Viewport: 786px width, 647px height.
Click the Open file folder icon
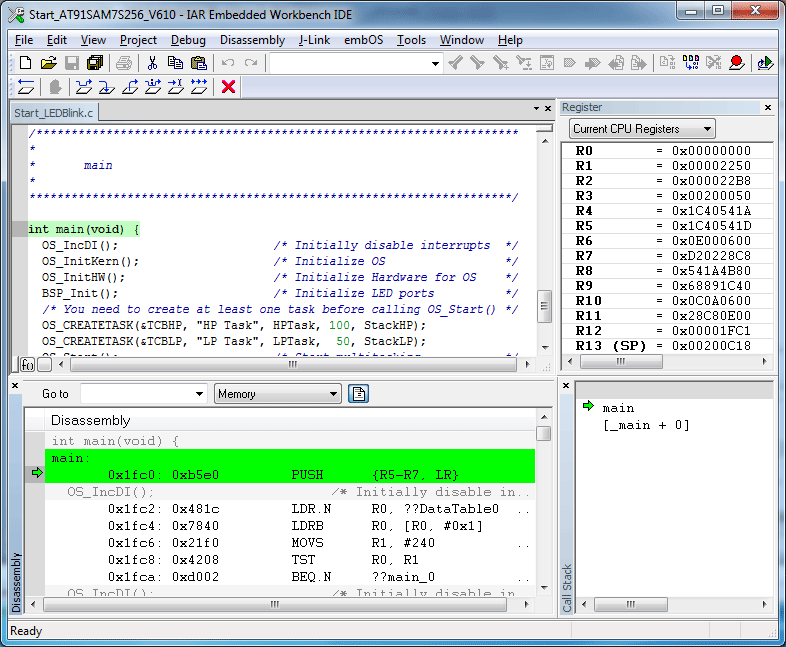(x=48, y=63)
